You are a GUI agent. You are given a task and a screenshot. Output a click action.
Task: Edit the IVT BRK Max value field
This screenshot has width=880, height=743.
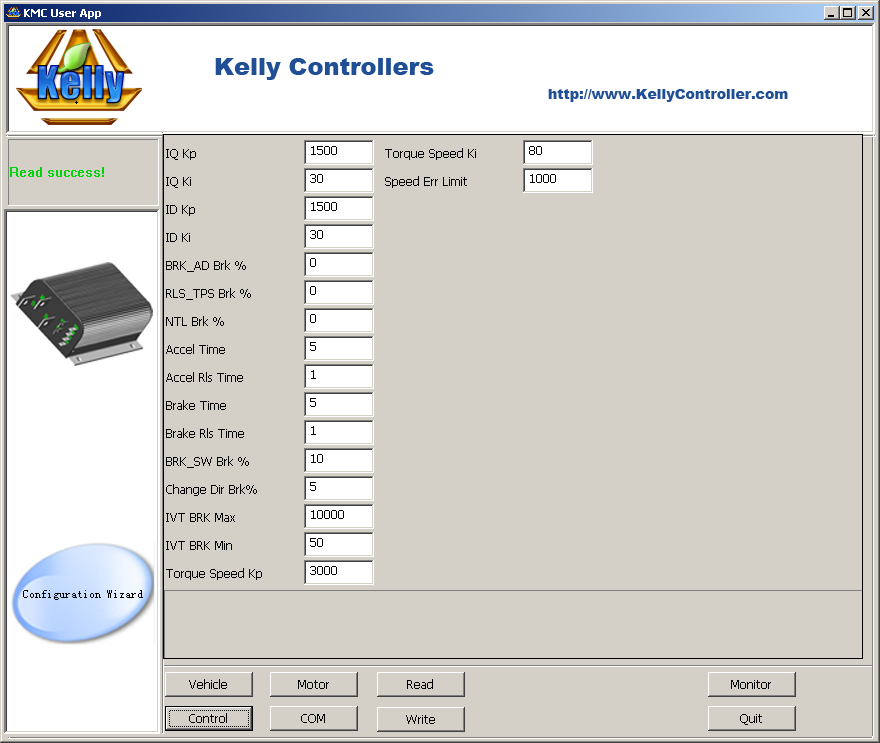(338, 516)
